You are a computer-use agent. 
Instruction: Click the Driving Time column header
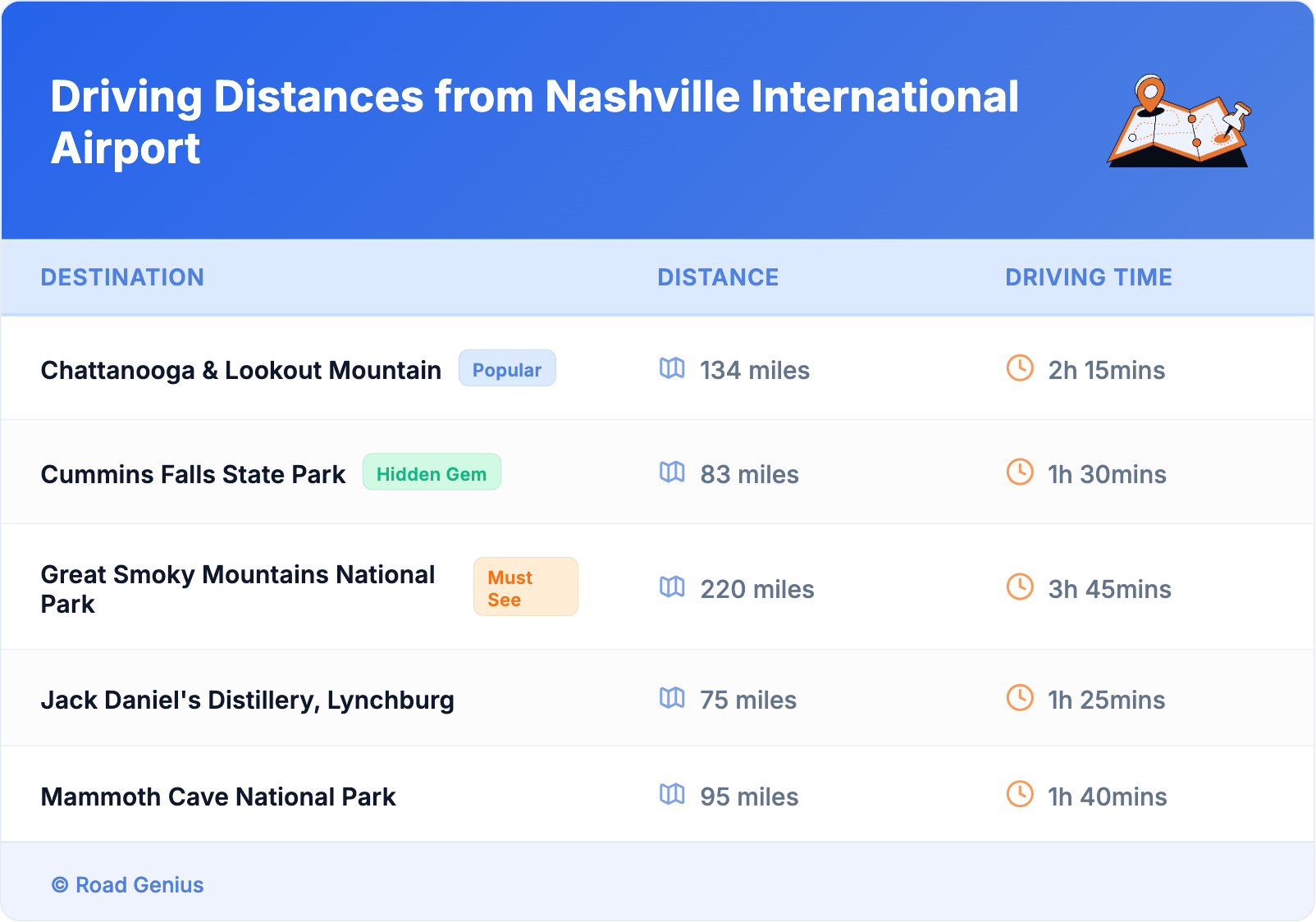[1088, 277]
